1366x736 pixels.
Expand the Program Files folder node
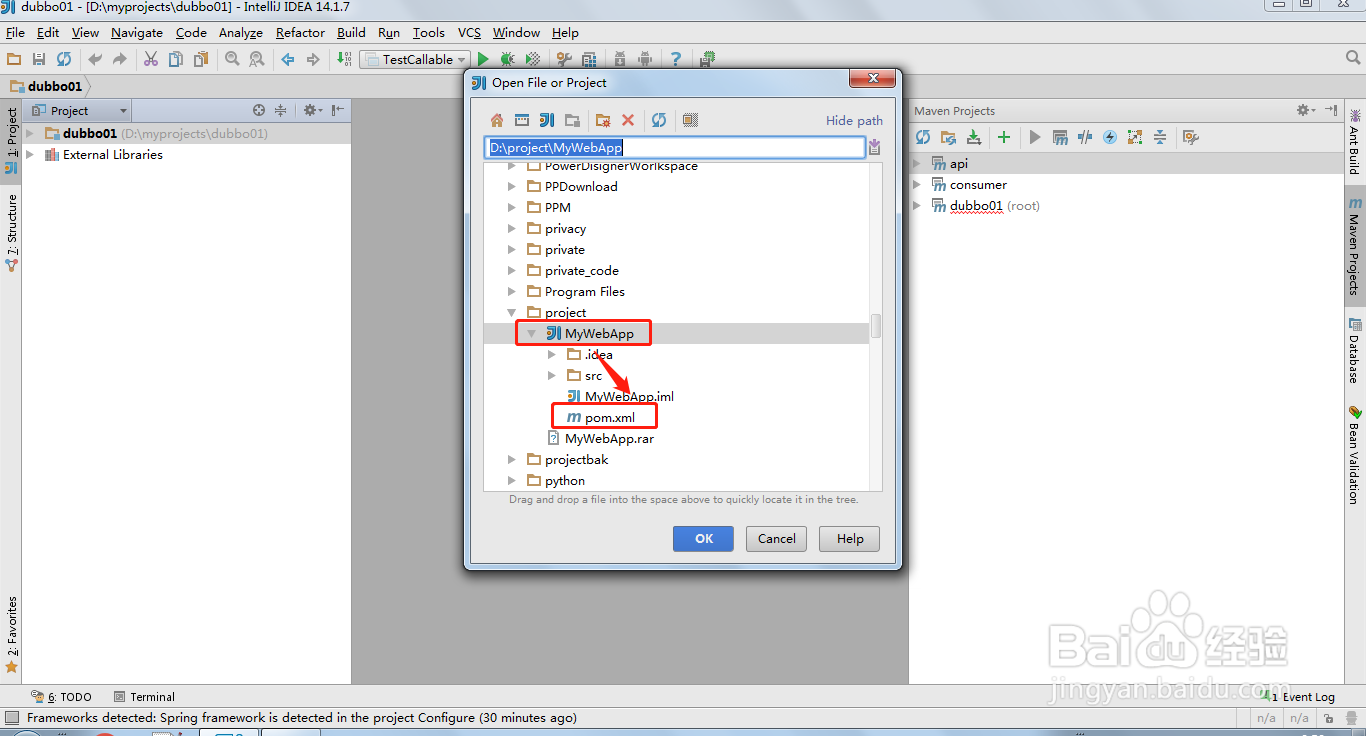point(512,292)
